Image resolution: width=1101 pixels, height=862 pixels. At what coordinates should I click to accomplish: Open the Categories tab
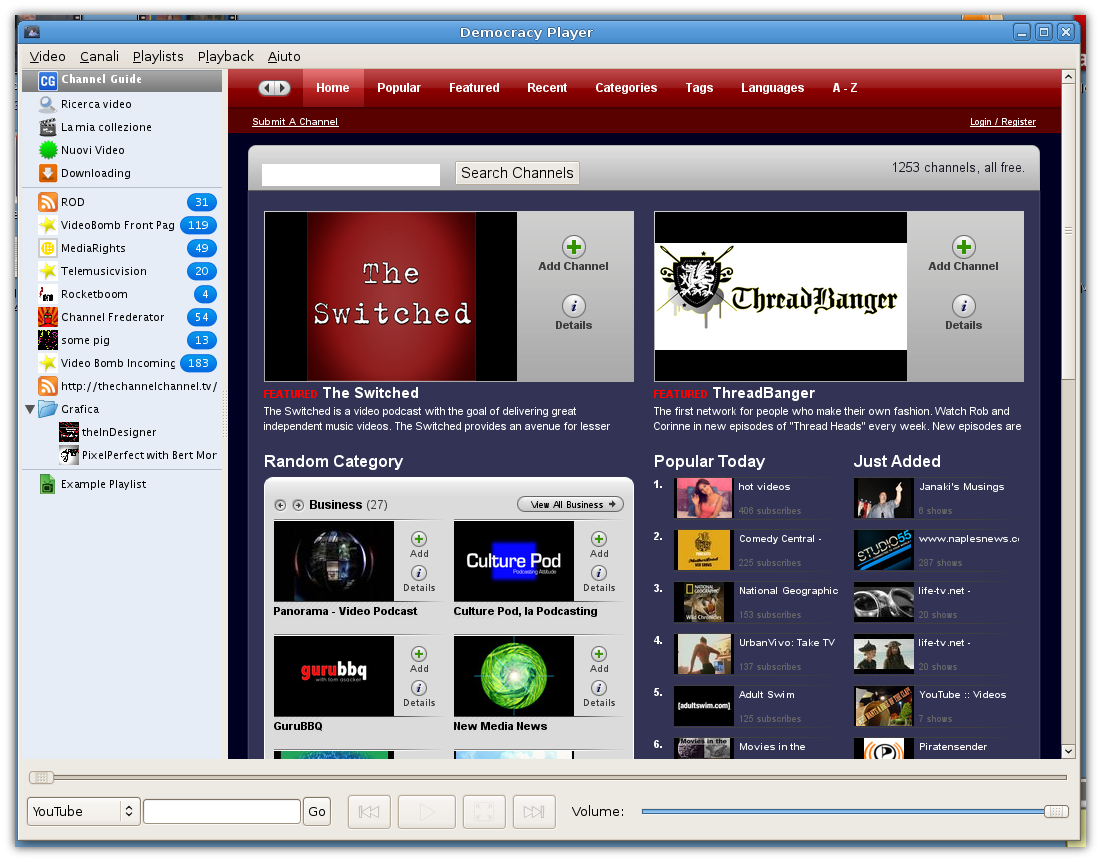coord(626,88)
